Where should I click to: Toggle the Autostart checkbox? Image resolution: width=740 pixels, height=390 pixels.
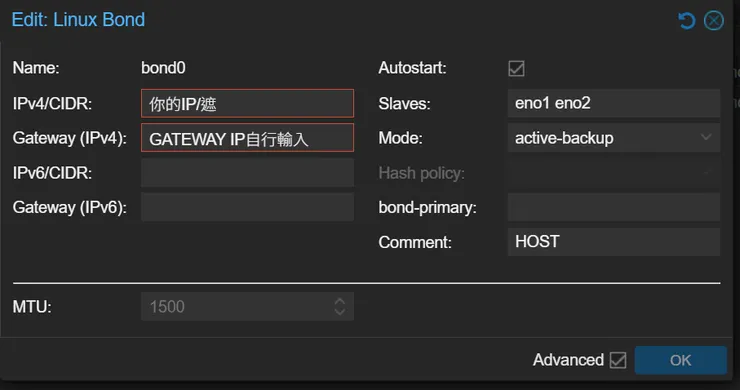[516, 68]
